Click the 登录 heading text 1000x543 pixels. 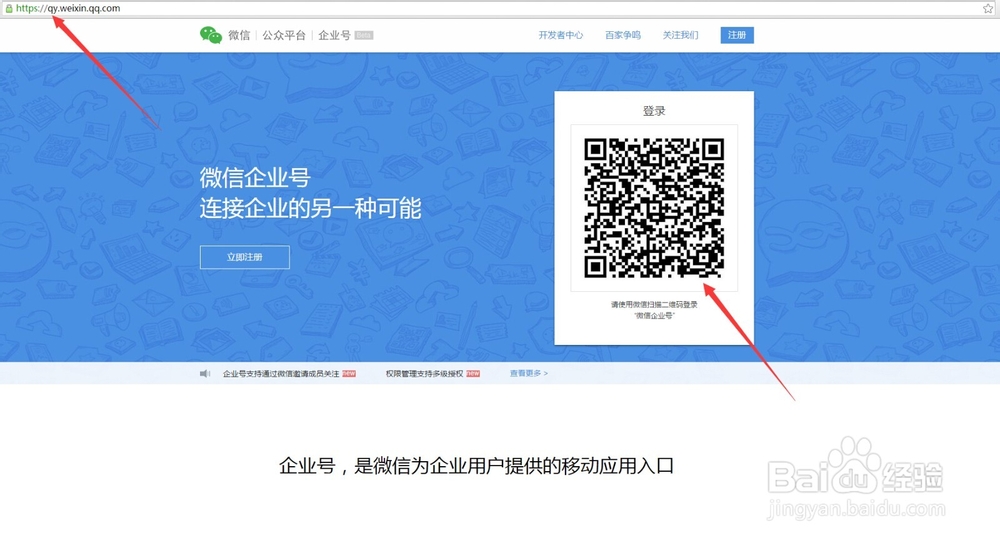654,111
